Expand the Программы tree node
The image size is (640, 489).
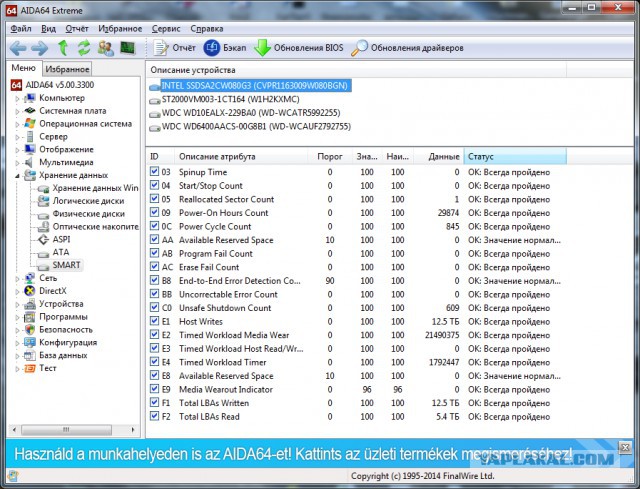(17, 317)
